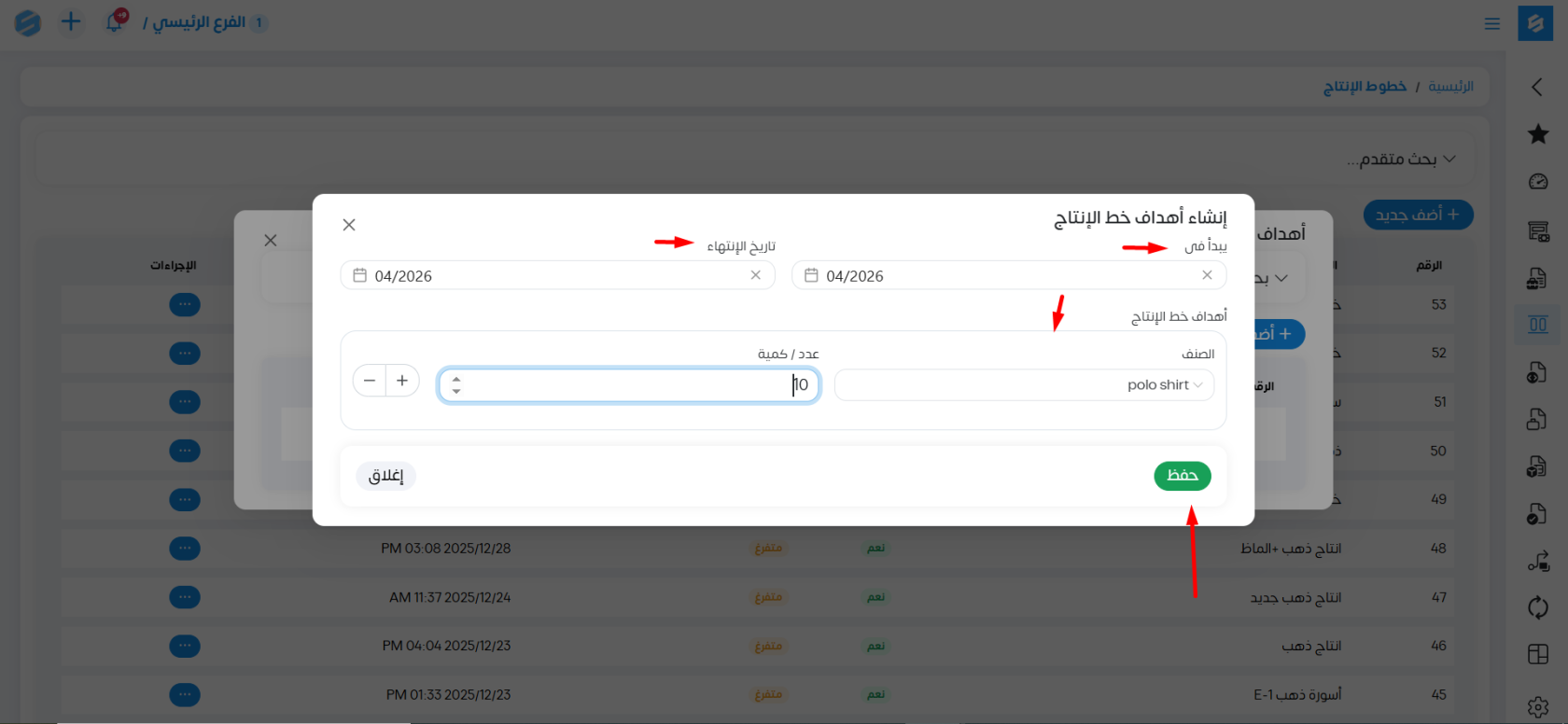This screenshot has width=1568, height=724.
Task: Toggle the hamburger menu icon
Action: [1491, 23]
